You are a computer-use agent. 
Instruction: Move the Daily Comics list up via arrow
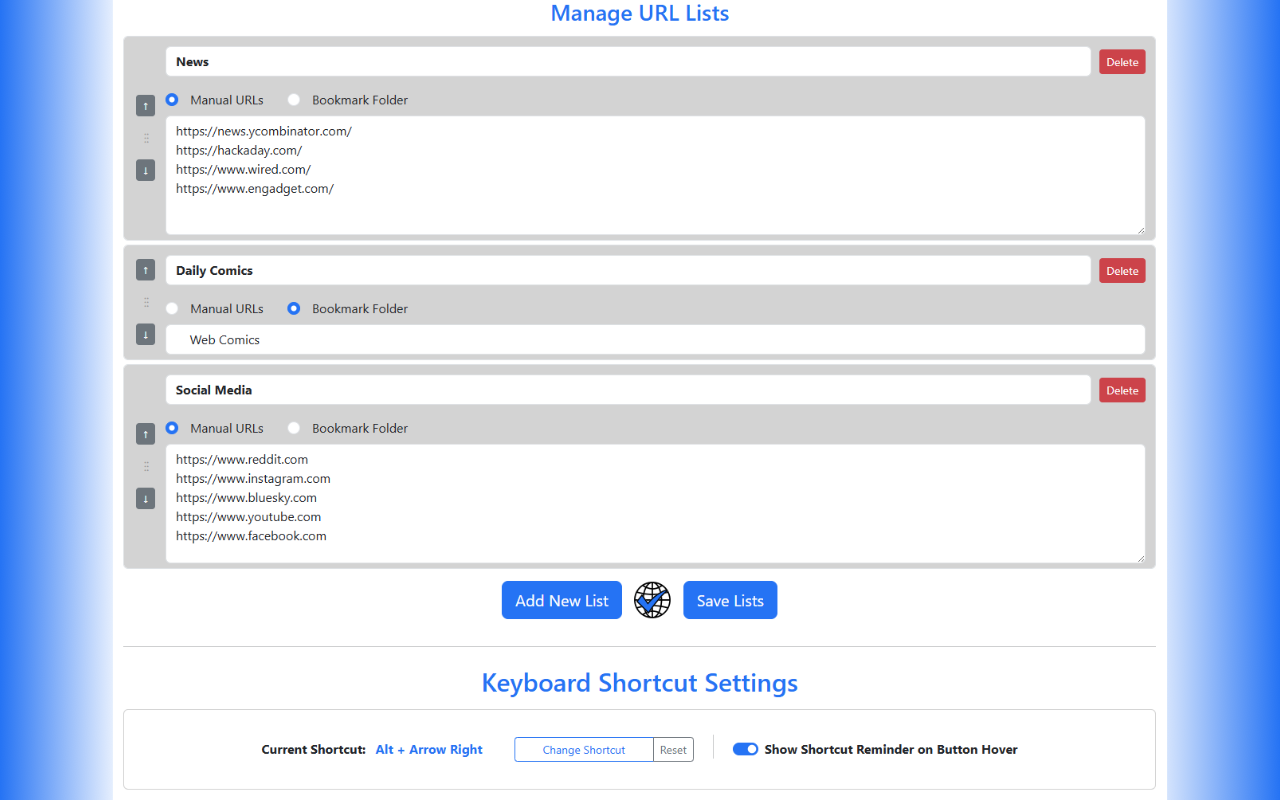coord(145,269)
